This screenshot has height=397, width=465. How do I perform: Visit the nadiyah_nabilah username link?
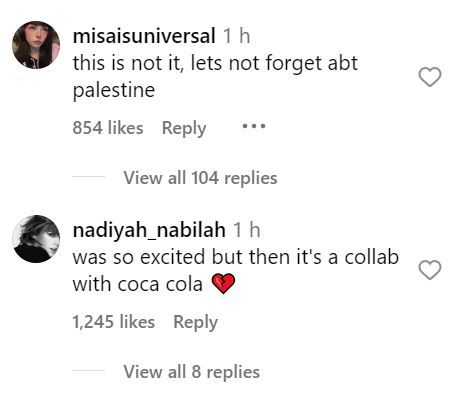[149, 230]
